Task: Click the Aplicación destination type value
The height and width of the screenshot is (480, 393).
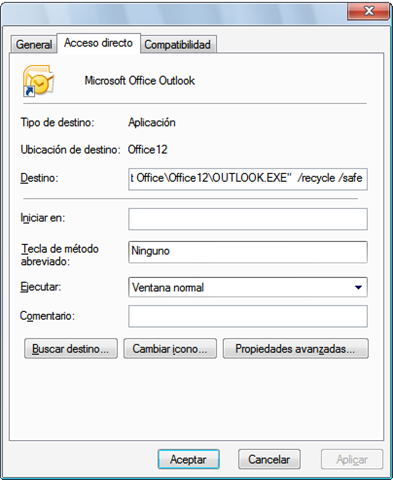Action: coord(152,122)
